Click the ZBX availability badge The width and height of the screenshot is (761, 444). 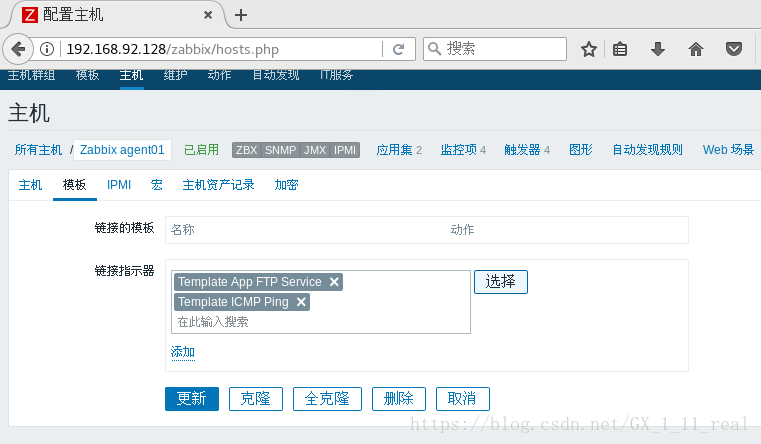click(x=247, y=150)
